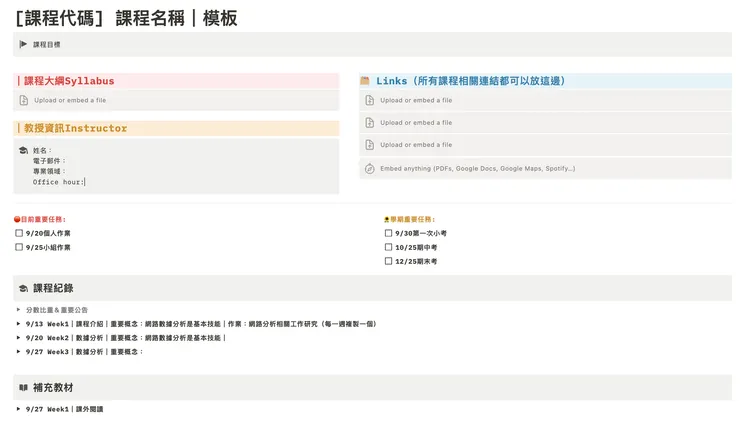This screenshot has width=740, height=421.
Task: Click the 學期重要任務 label
Action: tap(412, 219)
